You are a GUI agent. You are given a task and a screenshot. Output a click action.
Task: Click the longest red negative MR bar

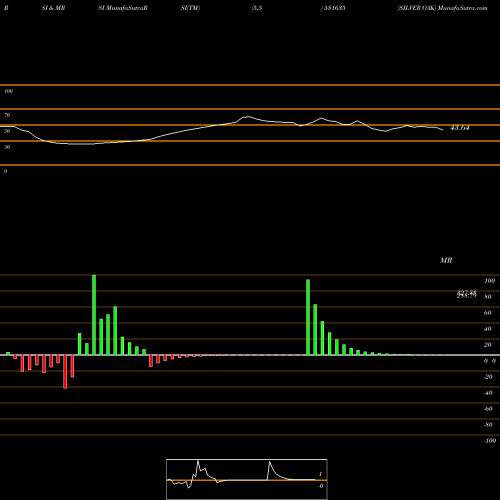[65, 372]
